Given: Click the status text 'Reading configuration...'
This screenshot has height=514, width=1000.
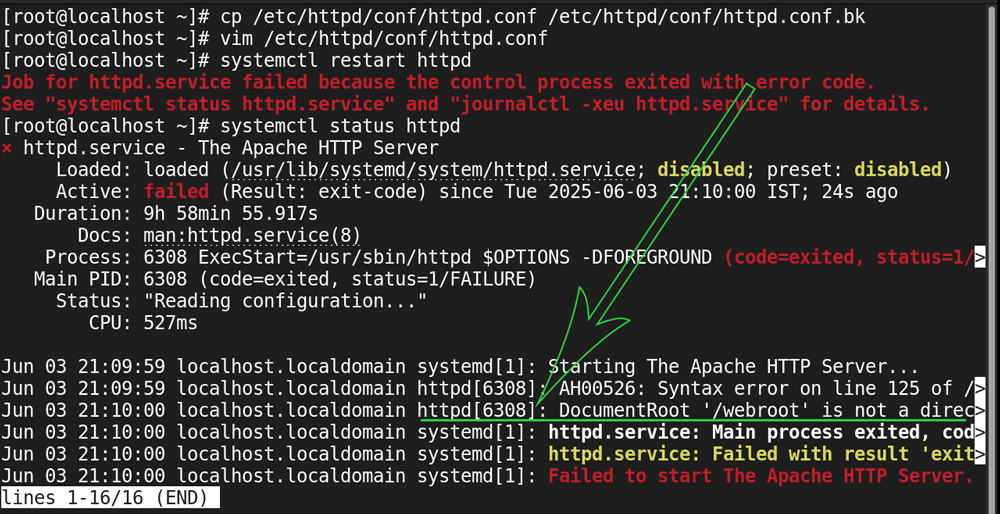Looking at the screenshot, I should [x=286, y=301].
